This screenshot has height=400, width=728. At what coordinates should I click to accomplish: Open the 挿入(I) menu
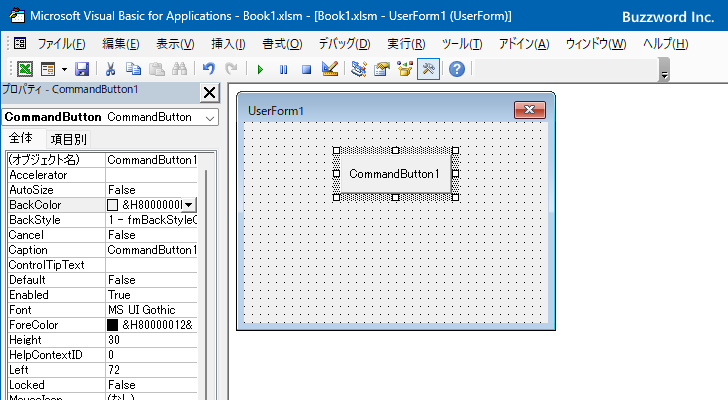point(228,44)
